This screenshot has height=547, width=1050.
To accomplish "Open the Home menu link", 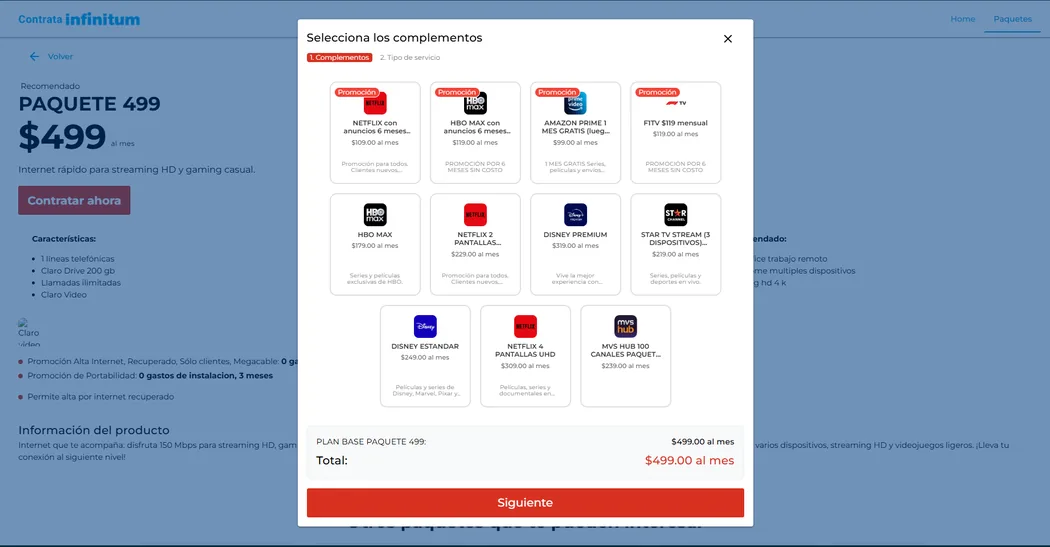I will click(x=963, y=19).
